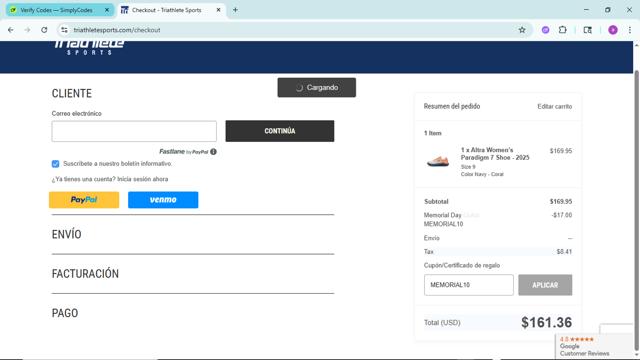Click the Subtotal $169.95 value
Image resolution: width=640 pixels, height=360 pixels.
point(560,202)
